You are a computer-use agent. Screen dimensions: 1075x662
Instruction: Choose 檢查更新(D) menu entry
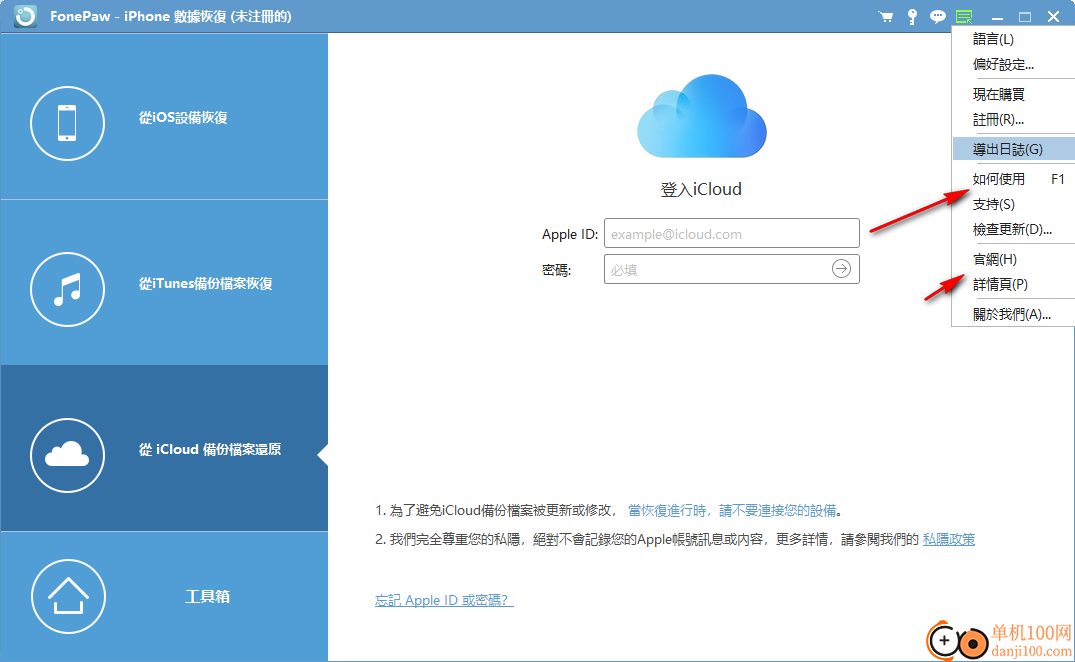coord(1013,230)
